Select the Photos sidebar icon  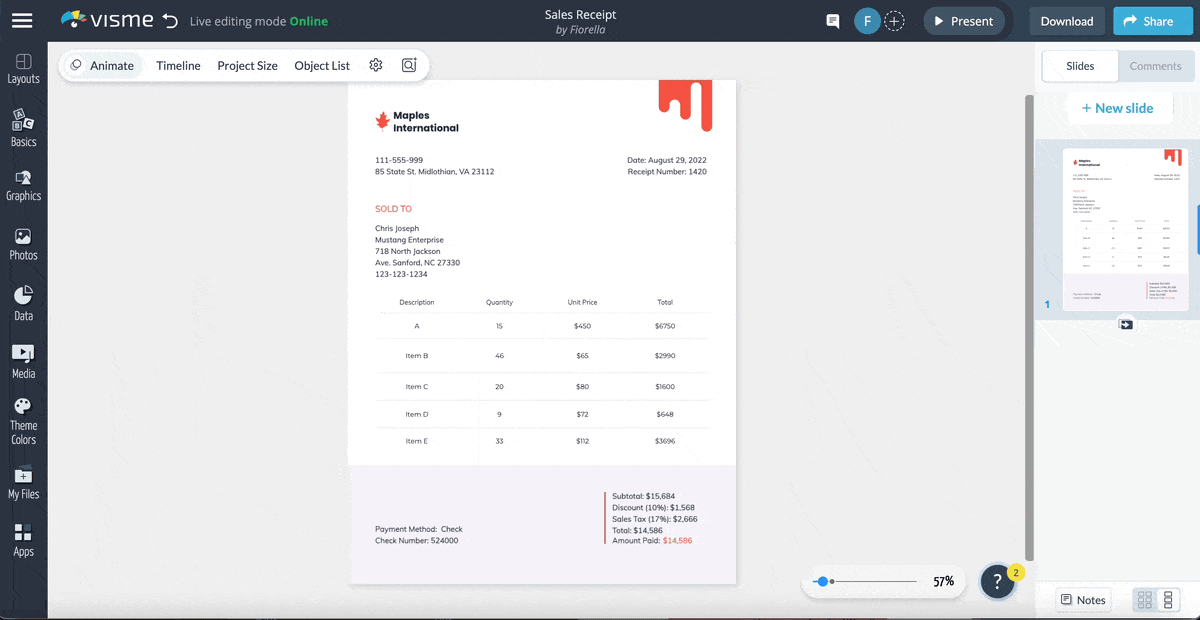click(23, 243)
